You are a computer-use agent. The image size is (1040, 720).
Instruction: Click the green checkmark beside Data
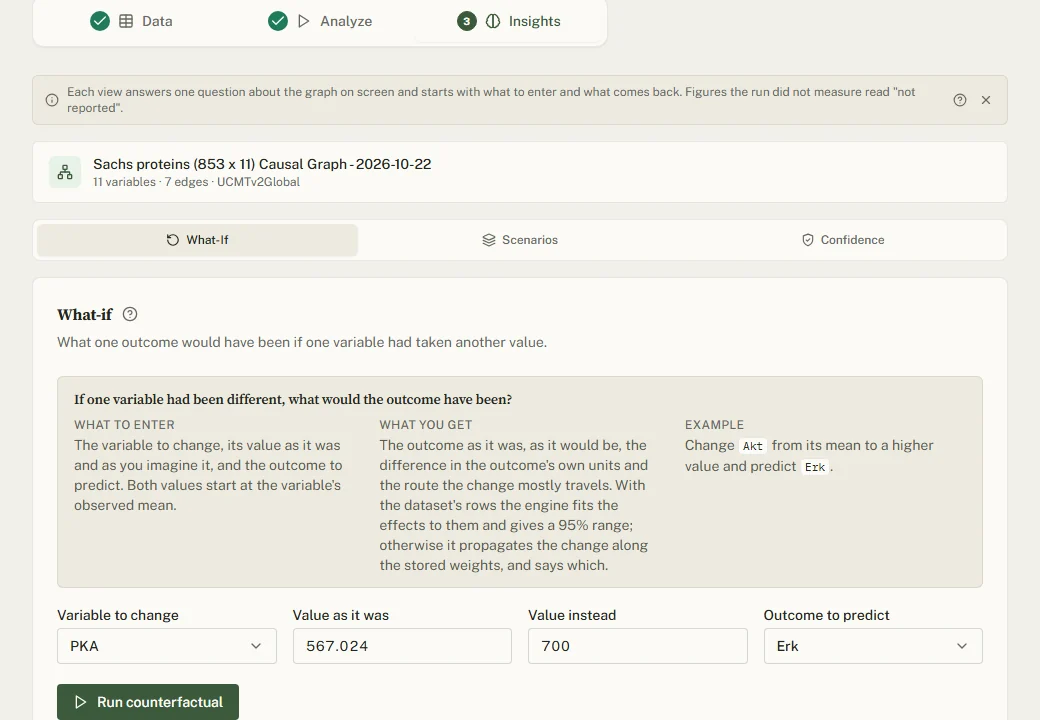click(x=100, y=21)
